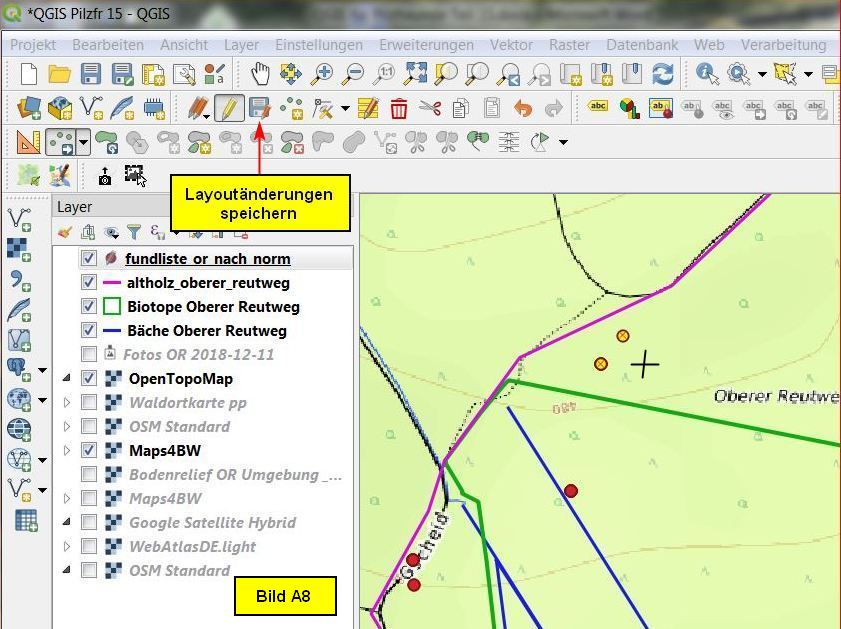841x629 pixels.
Task: Click the red trash Delete Selected icon
Action: 399,108
